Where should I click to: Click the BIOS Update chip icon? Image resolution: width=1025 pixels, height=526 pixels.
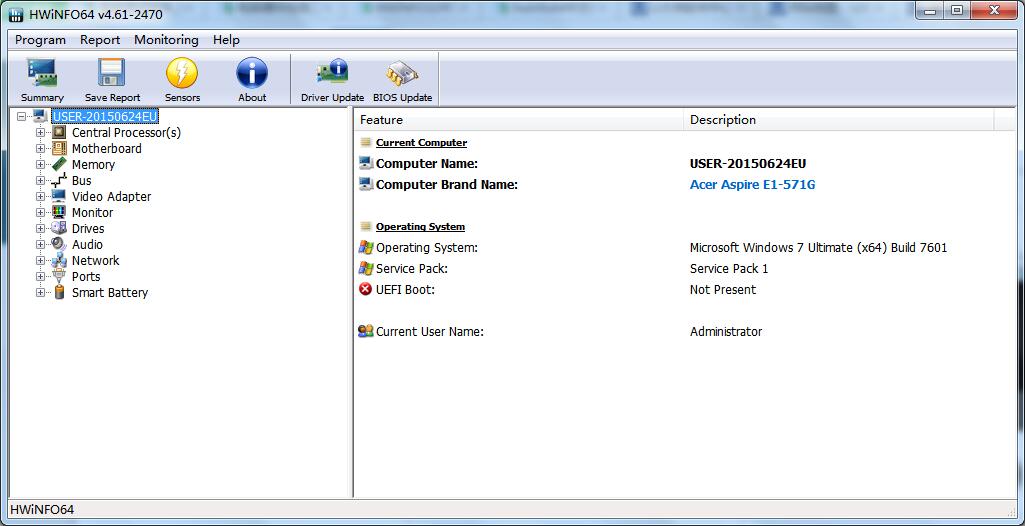pyautogui.click(x=402, y=73)
